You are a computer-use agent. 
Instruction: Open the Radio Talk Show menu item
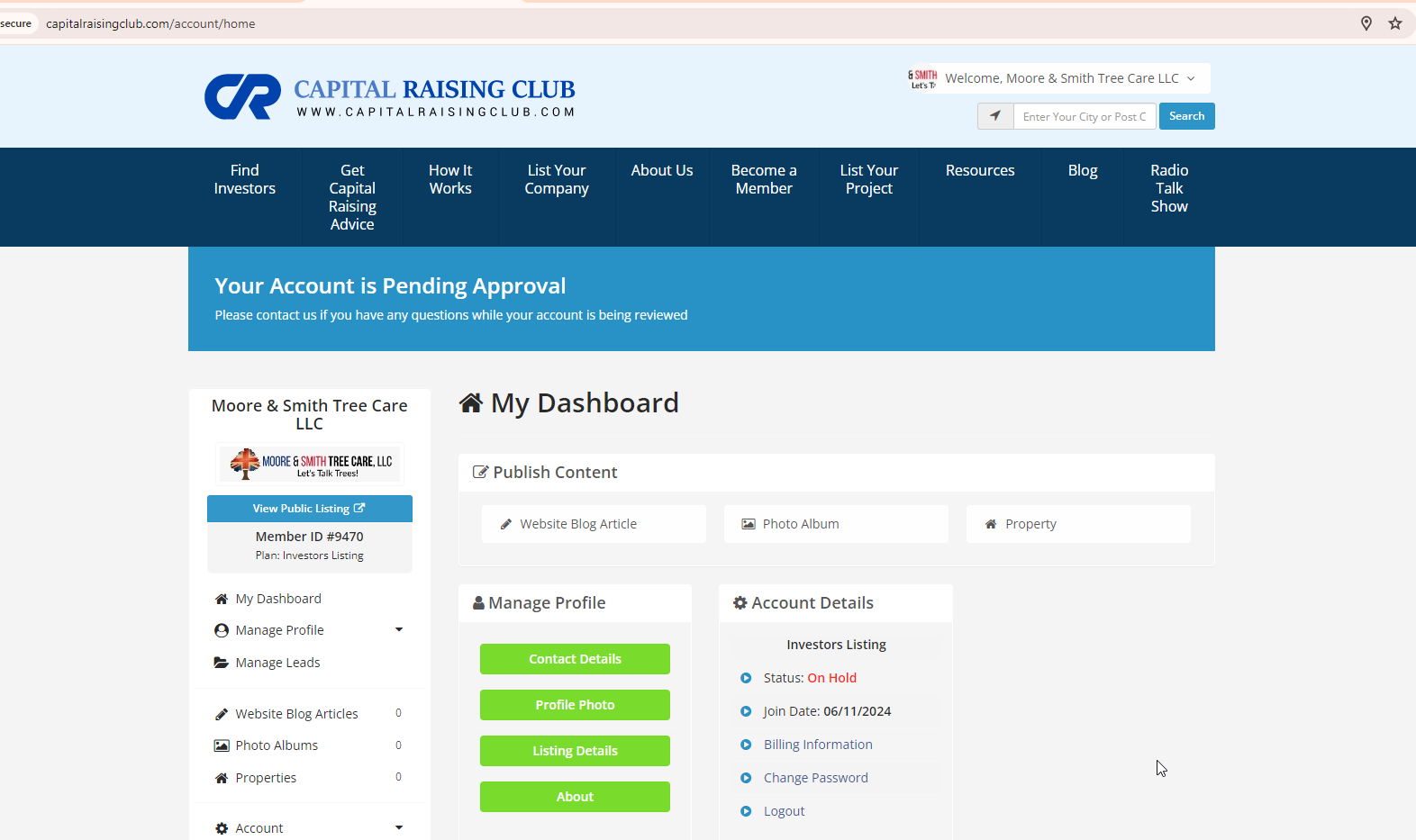pos(1168,188)
